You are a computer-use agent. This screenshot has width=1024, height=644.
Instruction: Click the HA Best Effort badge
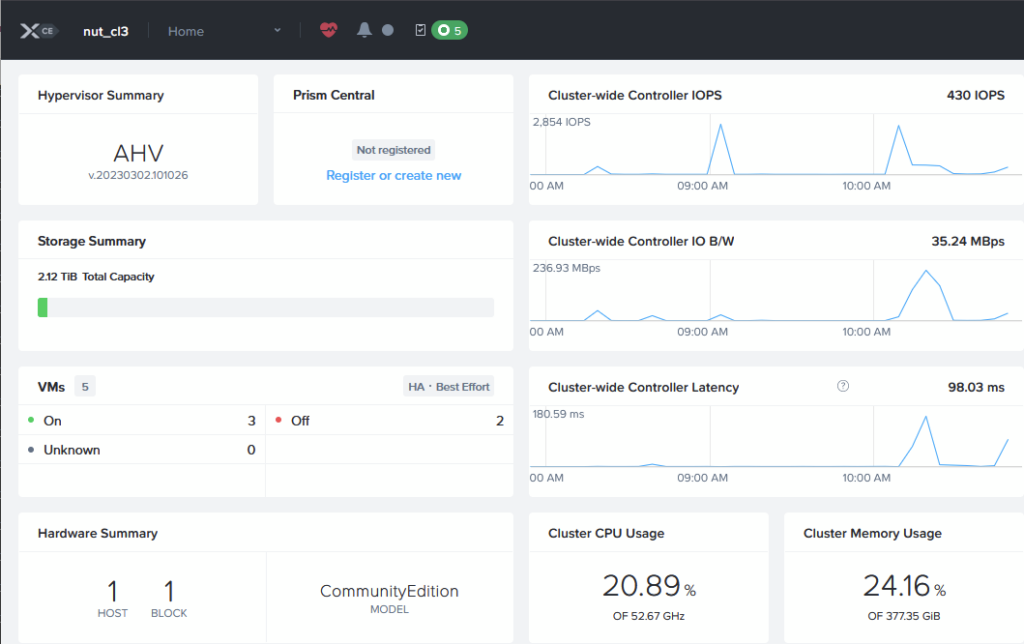tap(449, 387)
